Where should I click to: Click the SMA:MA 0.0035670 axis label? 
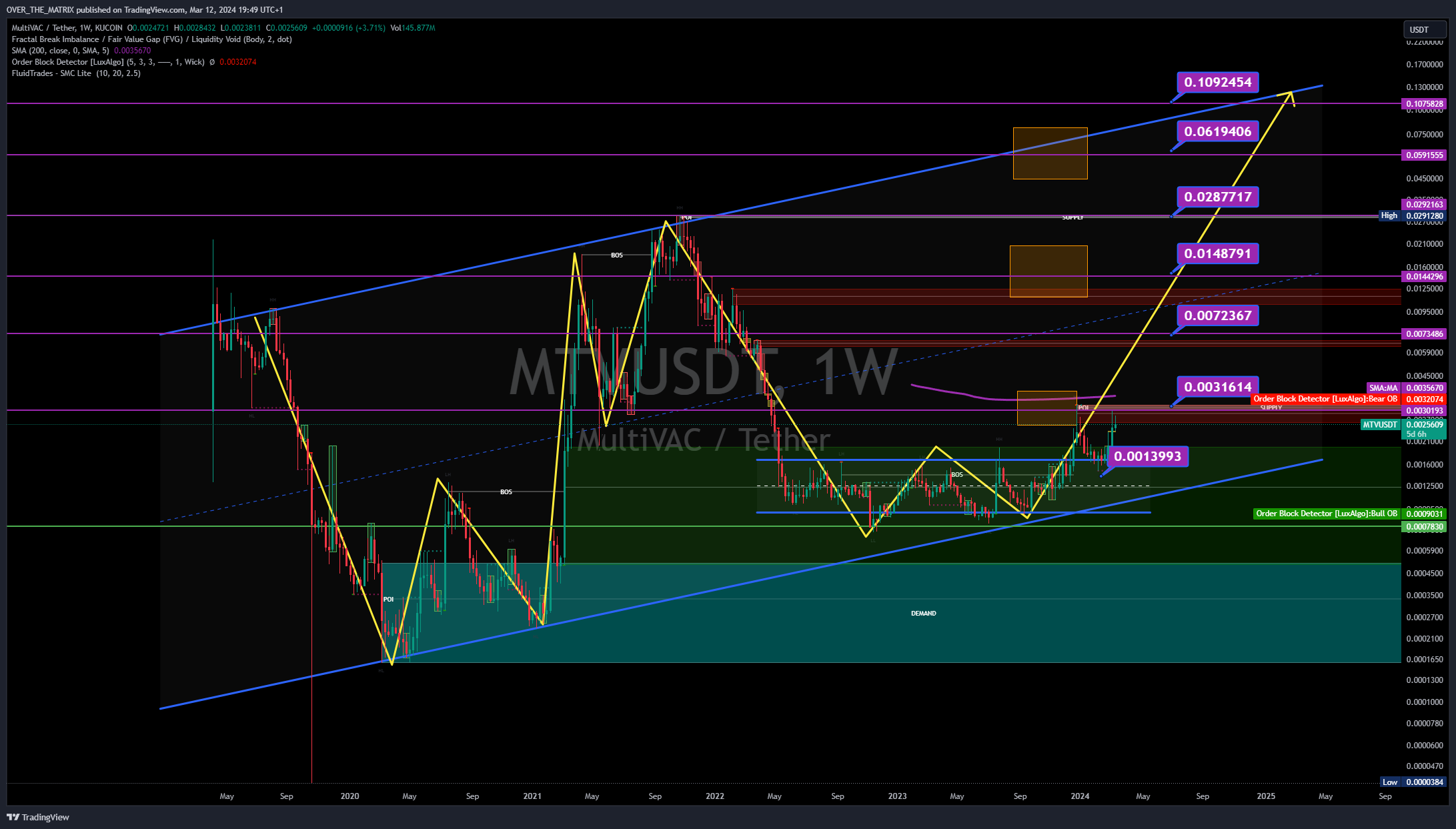pos(1406,388)
